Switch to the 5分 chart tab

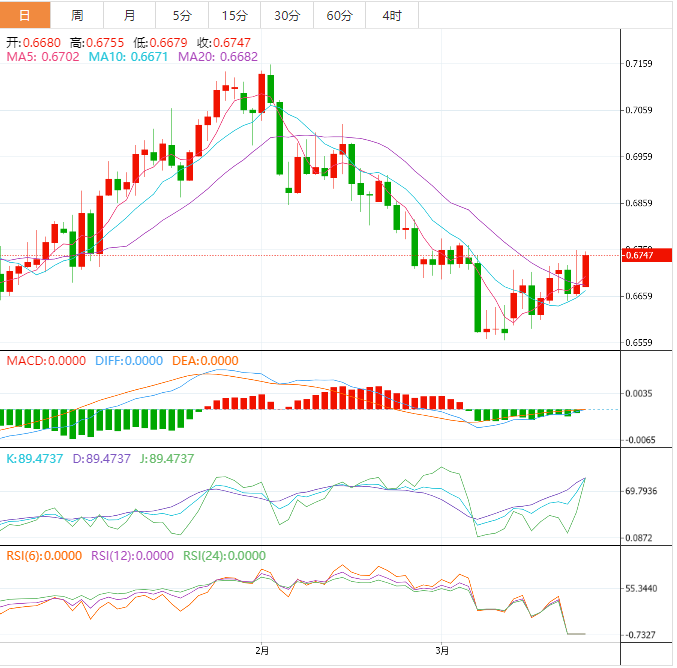(182, 15)
